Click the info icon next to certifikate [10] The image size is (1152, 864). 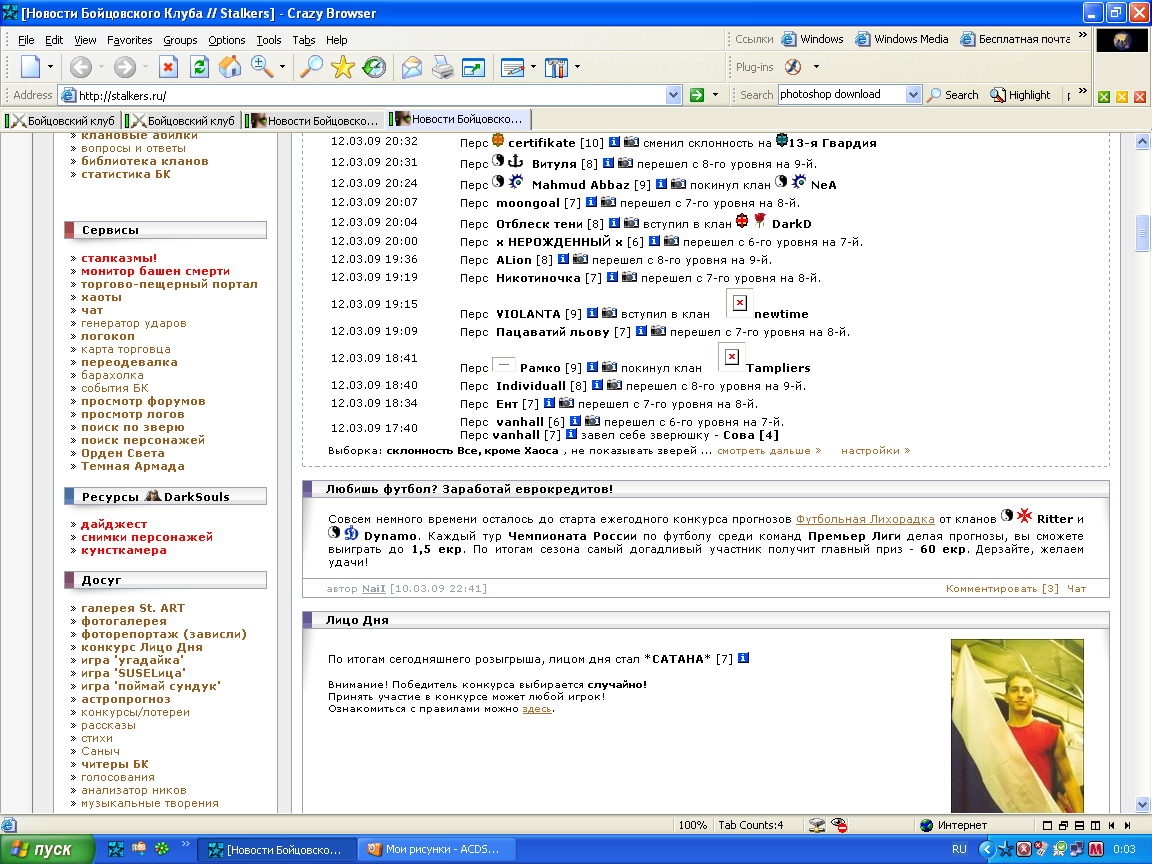point(614,143)
